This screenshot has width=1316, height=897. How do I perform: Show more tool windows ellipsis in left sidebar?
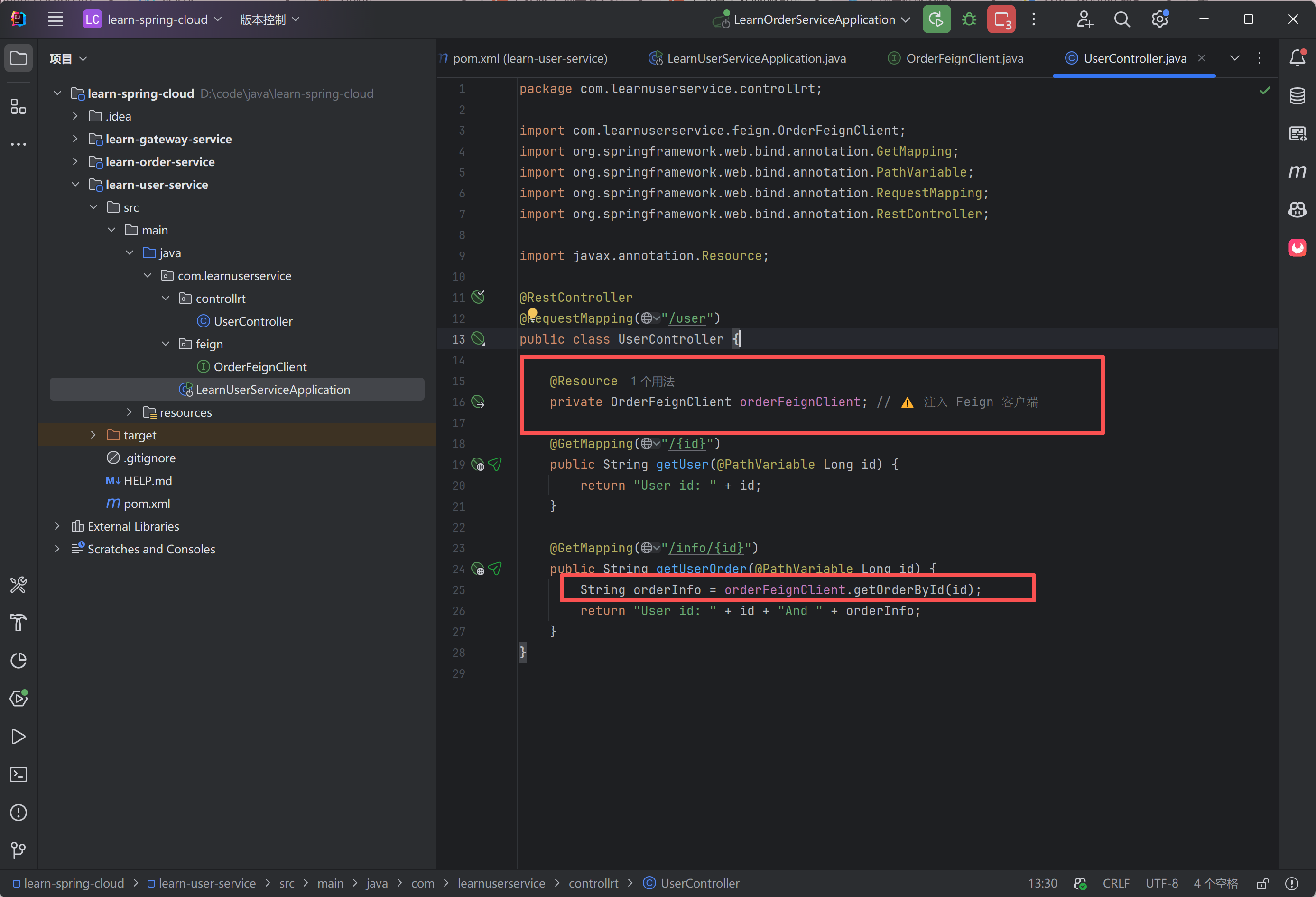coord(18,144)
